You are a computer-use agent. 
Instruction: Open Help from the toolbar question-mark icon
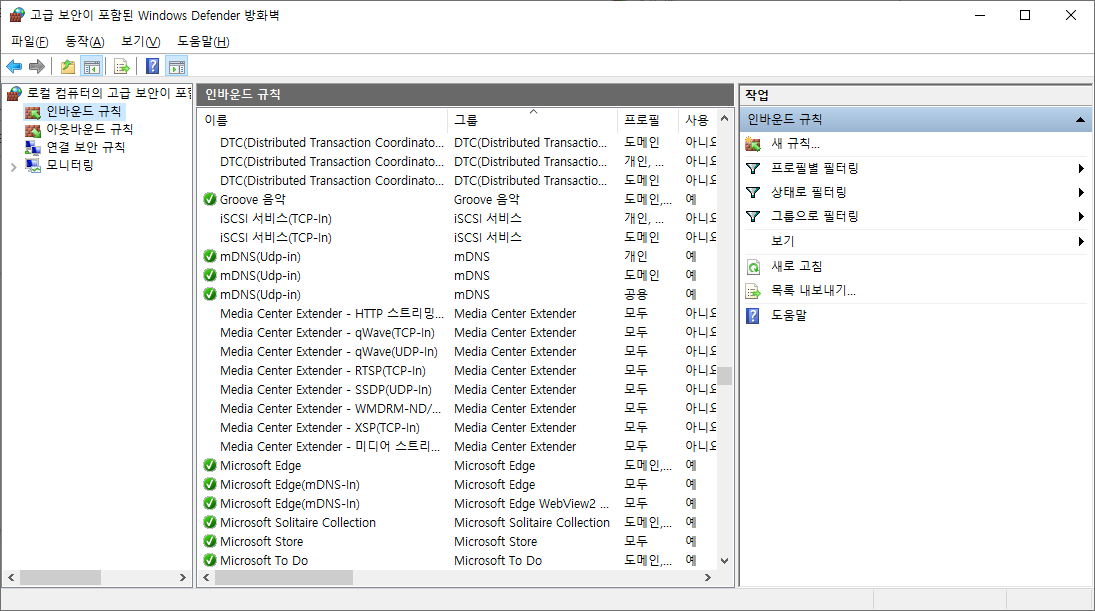pyautogui.click(x=152, y=66)
